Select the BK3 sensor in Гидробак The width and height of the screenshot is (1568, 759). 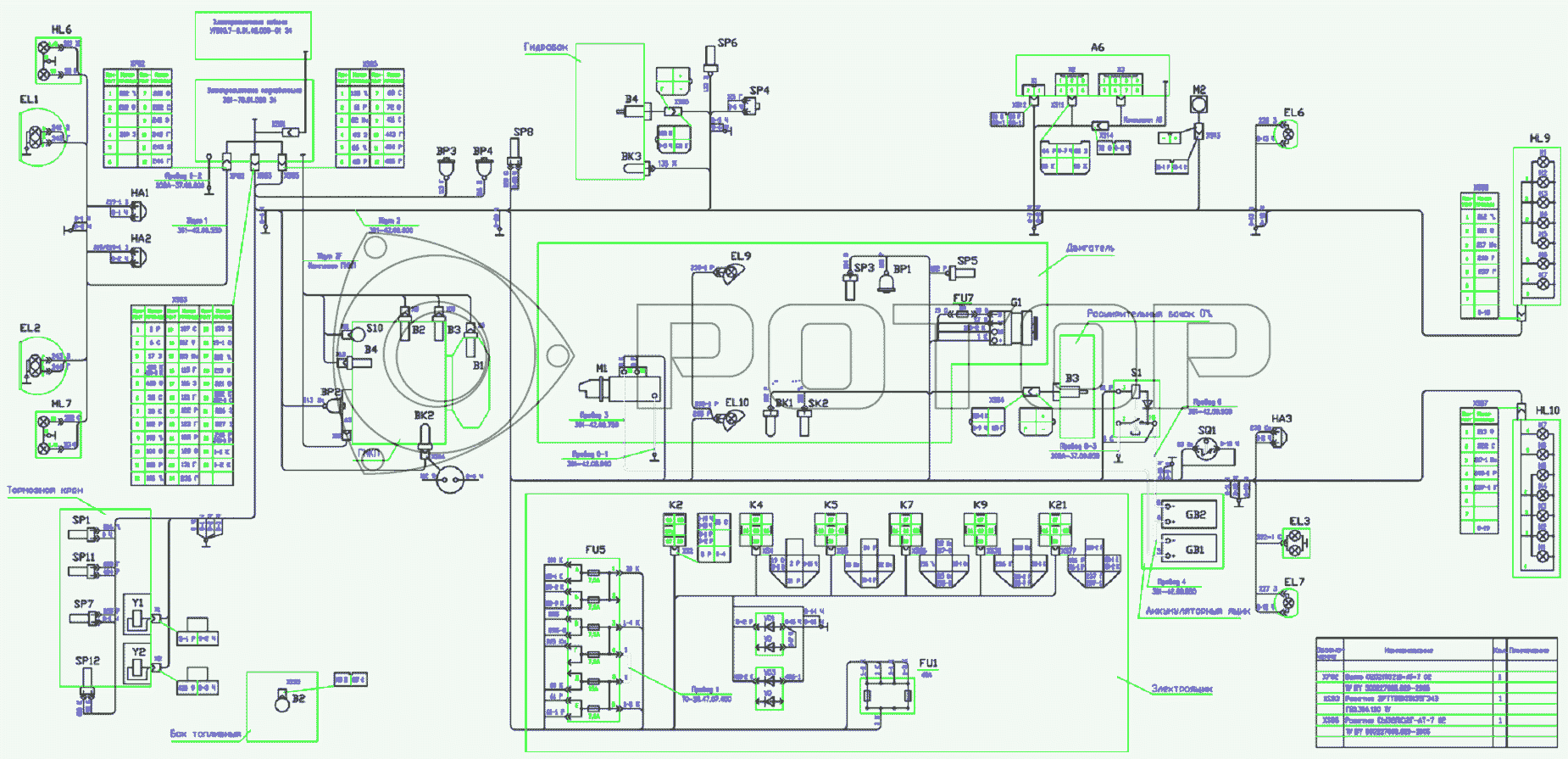point(640,169)
